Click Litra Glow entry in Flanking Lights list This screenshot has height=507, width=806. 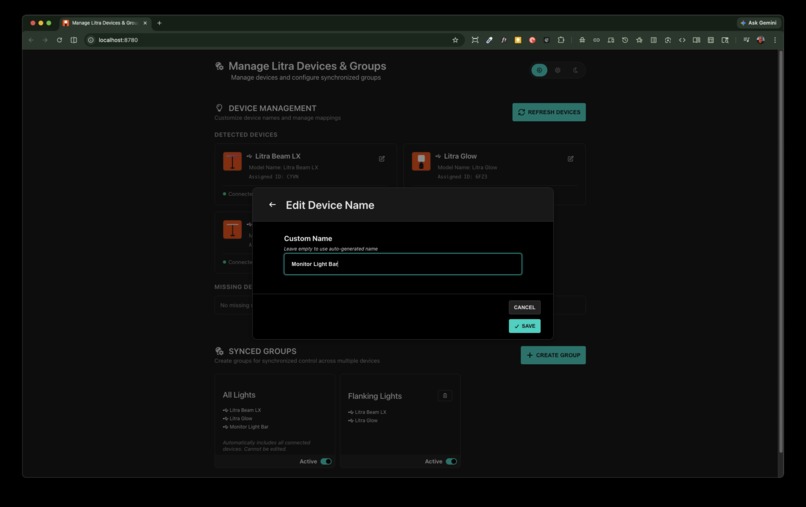(366, 421)
